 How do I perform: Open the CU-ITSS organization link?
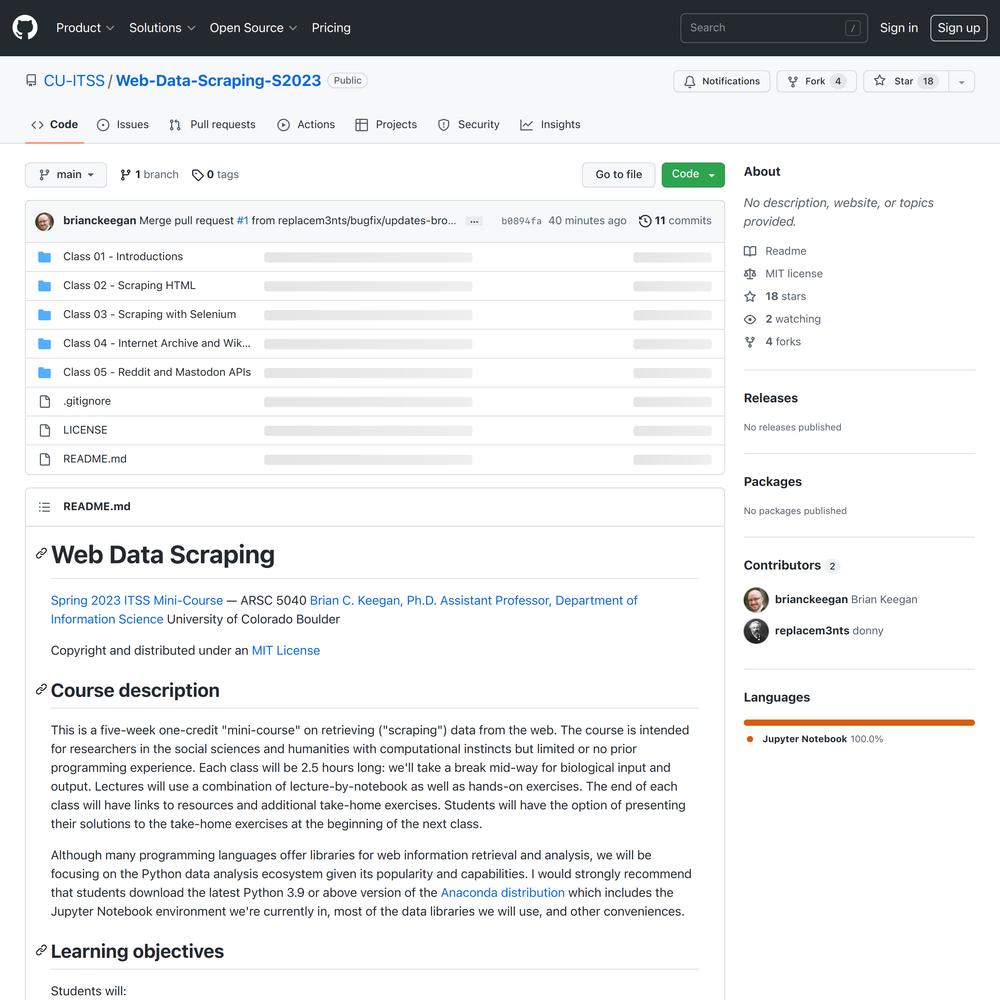(74, 81)
